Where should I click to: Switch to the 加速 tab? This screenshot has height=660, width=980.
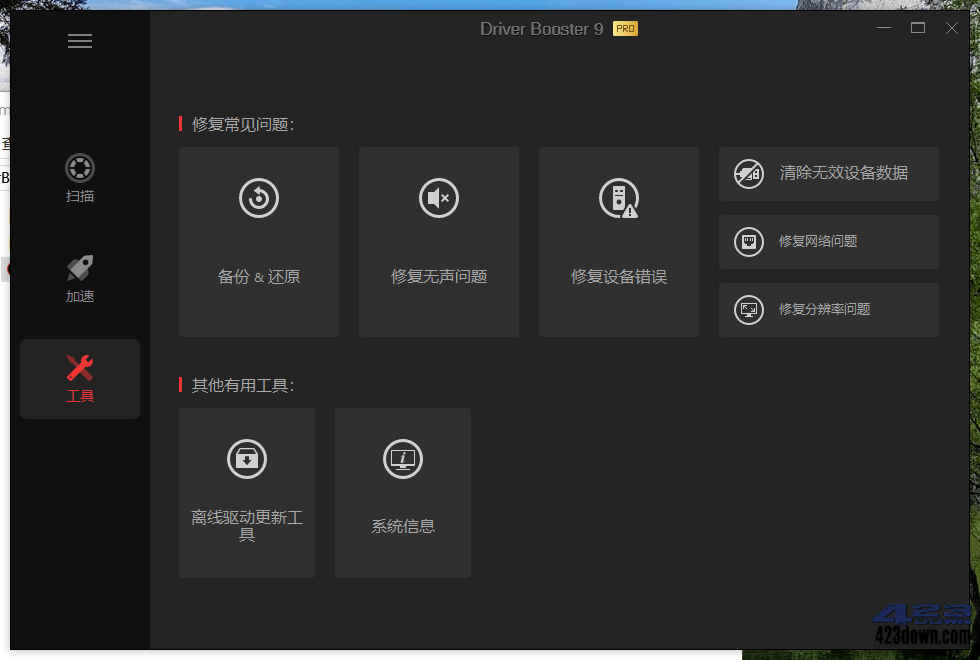pos(79,280)
